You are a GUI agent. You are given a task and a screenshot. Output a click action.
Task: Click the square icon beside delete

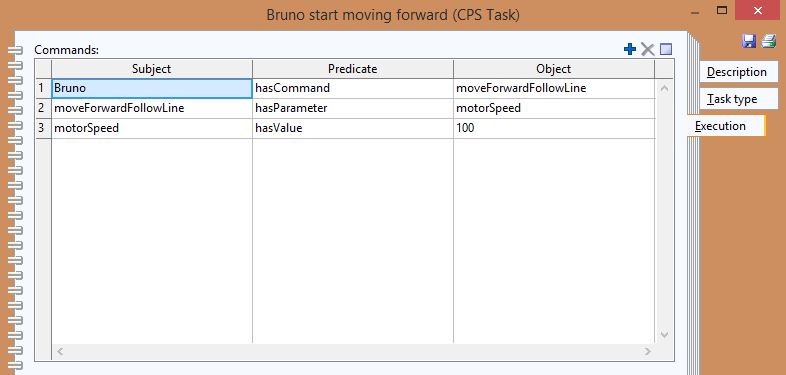(x=666, y=49)
